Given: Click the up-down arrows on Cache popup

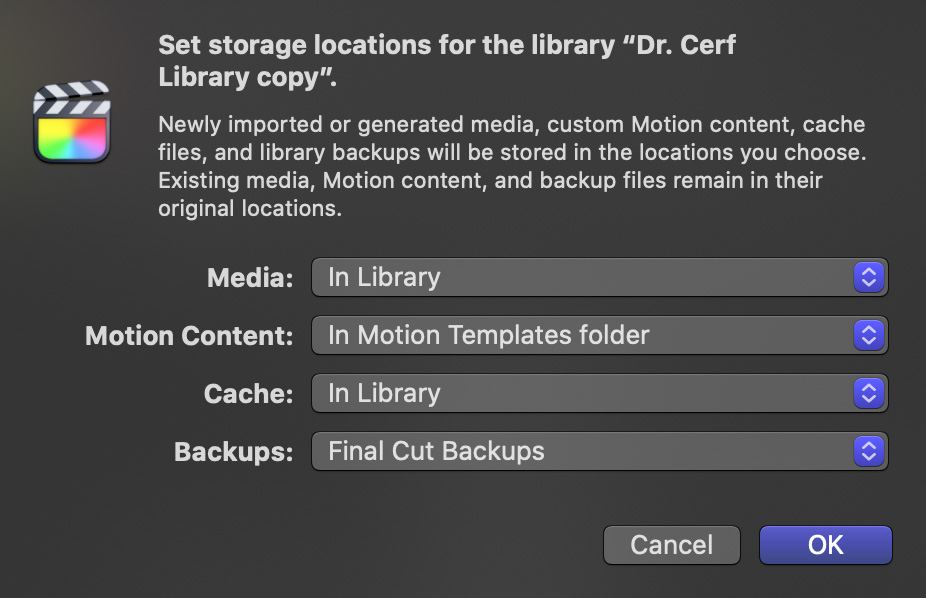Looking at the screenshot, I should pos(868,393).
